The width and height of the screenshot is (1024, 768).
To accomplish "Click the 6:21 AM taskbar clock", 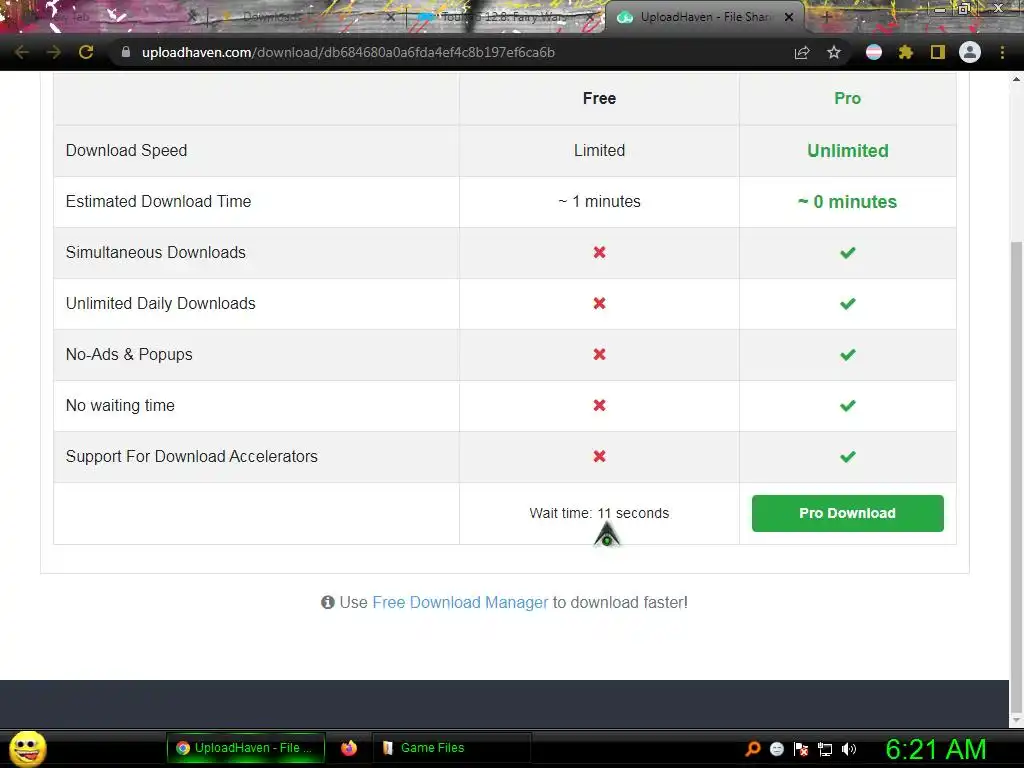I will click(x=935, y=749).
